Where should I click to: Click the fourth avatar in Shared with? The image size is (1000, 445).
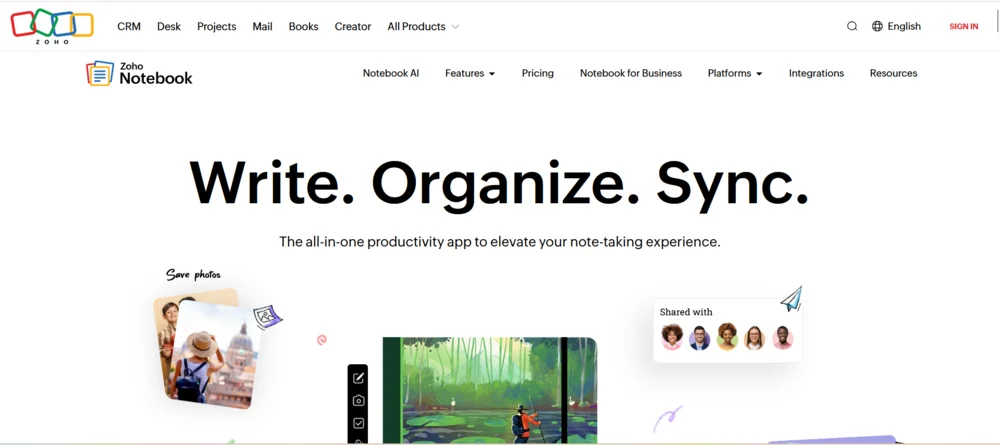[754, 337]
